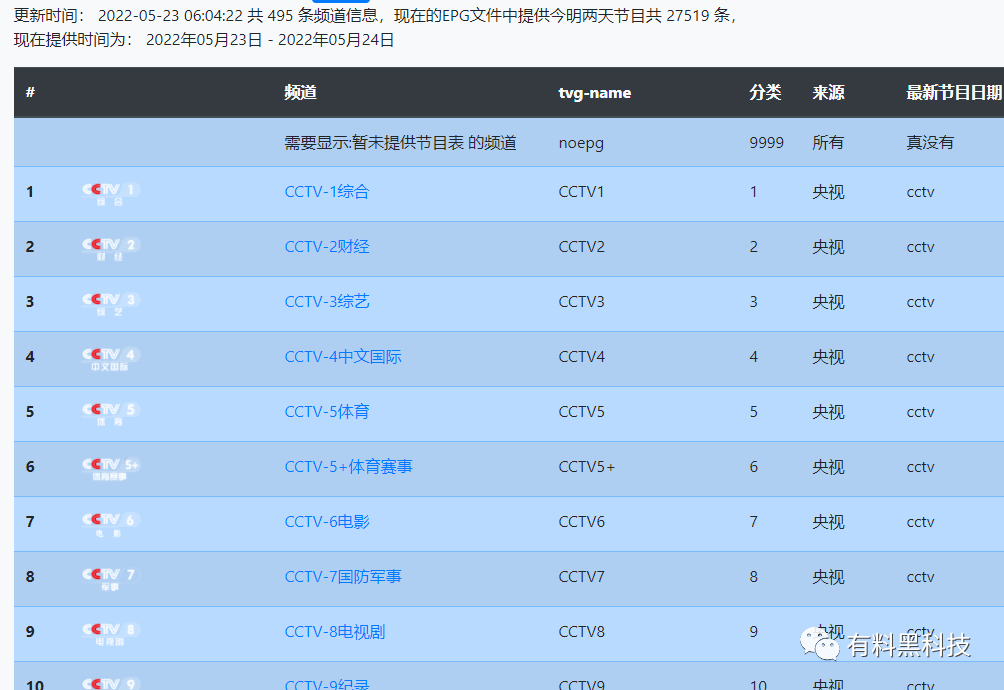Click the CCTV-4 channel logo
Image resolution: width=1004 pixels, height=690 pixels.
tap(111, 359)
